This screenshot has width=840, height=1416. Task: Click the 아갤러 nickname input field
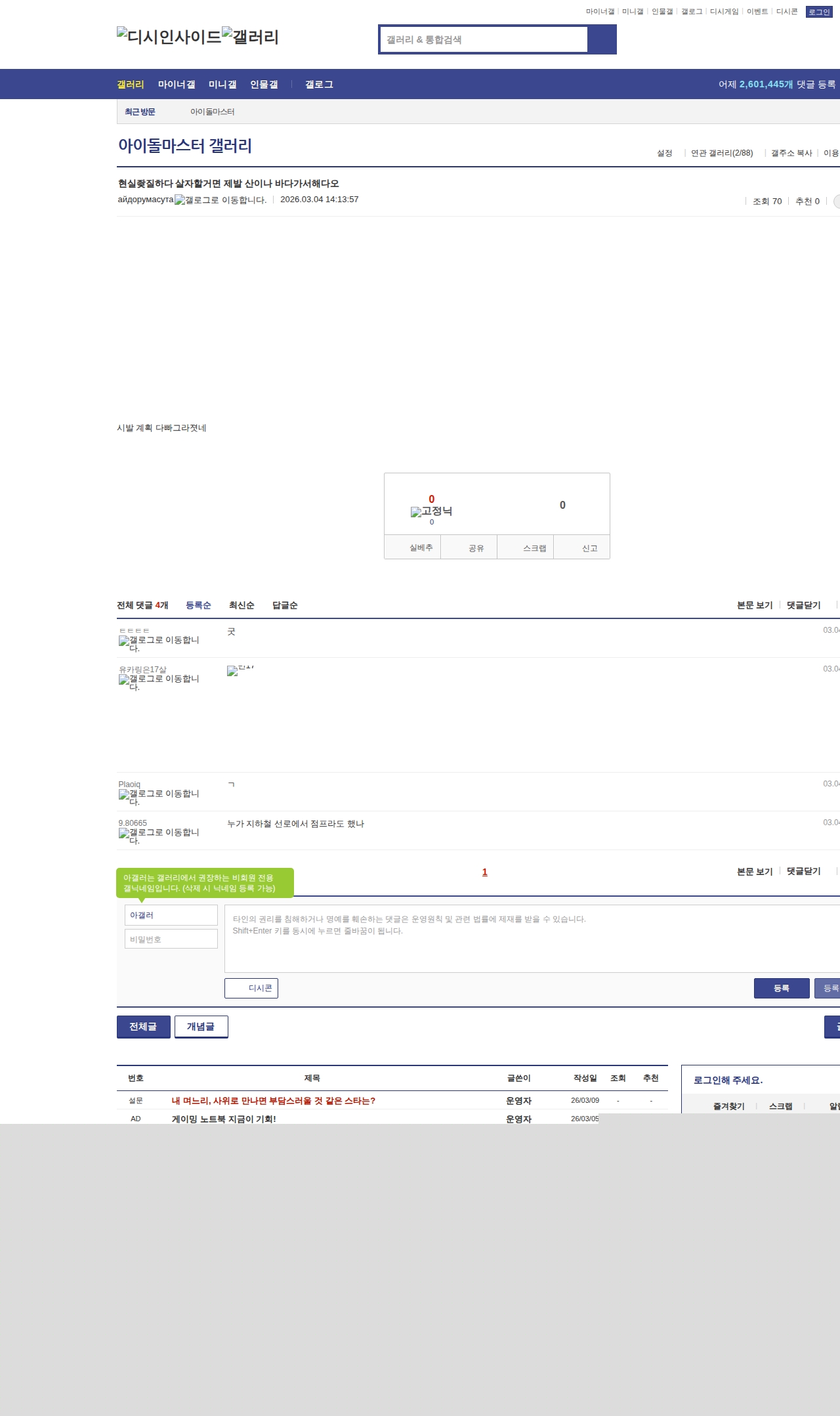tap(171, 915)
